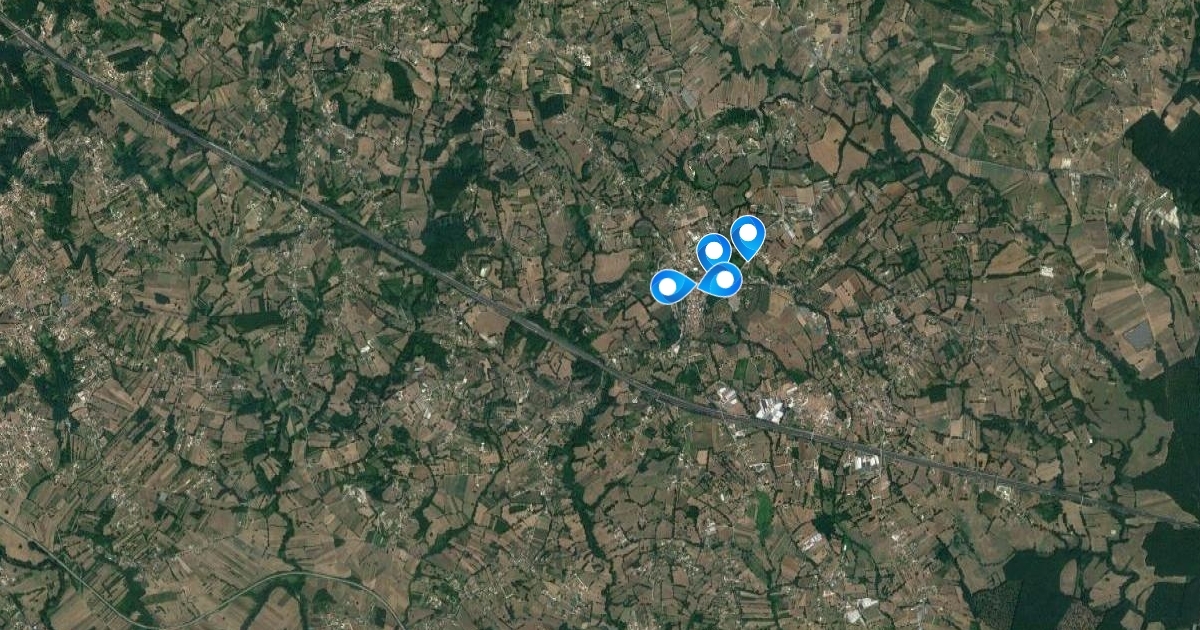Select the blue-gray solar panel field
1200x630 pixels.
point(1138,336)
